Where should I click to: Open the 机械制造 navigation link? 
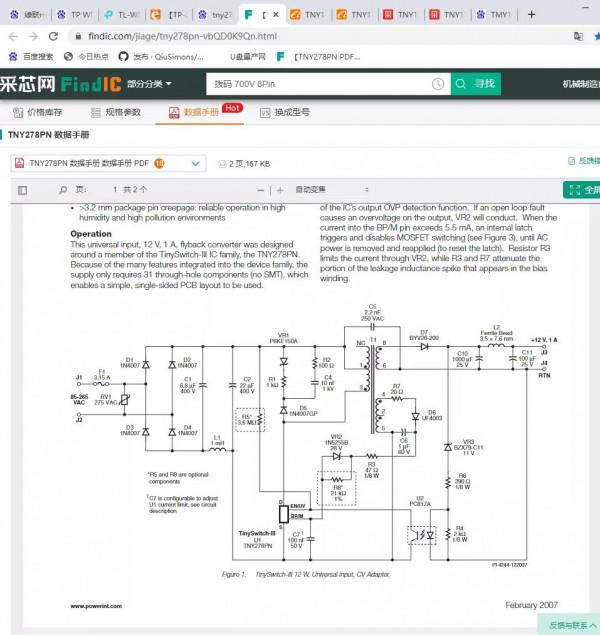pyautogui.click(x=581, y=84)
